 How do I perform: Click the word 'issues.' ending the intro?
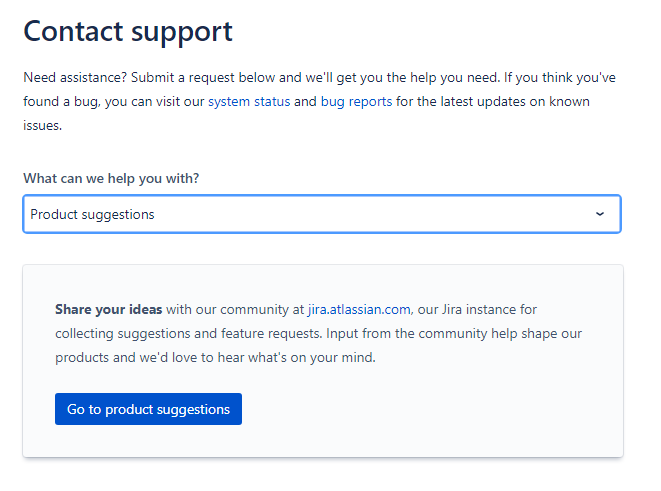tap(43, 126)
